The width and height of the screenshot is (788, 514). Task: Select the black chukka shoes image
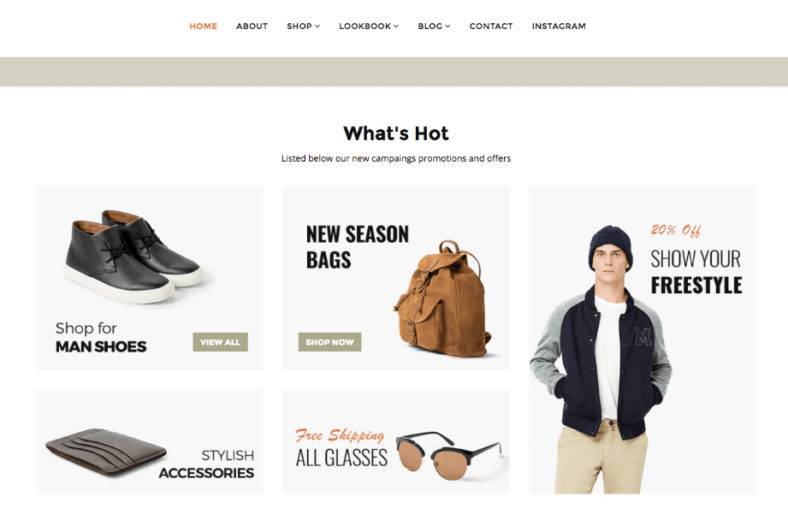tap(134, 256)
